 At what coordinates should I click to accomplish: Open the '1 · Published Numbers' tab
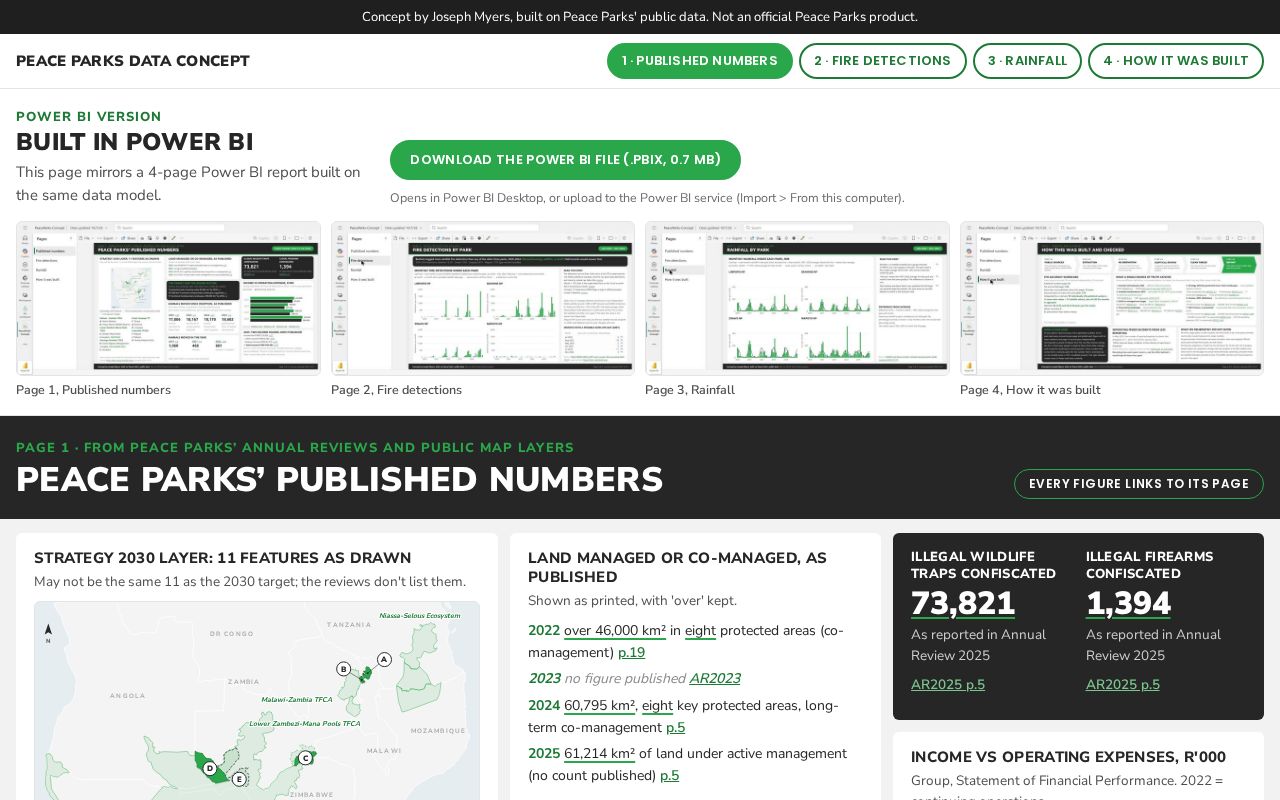pyautogui.click(x=700, y=61)
